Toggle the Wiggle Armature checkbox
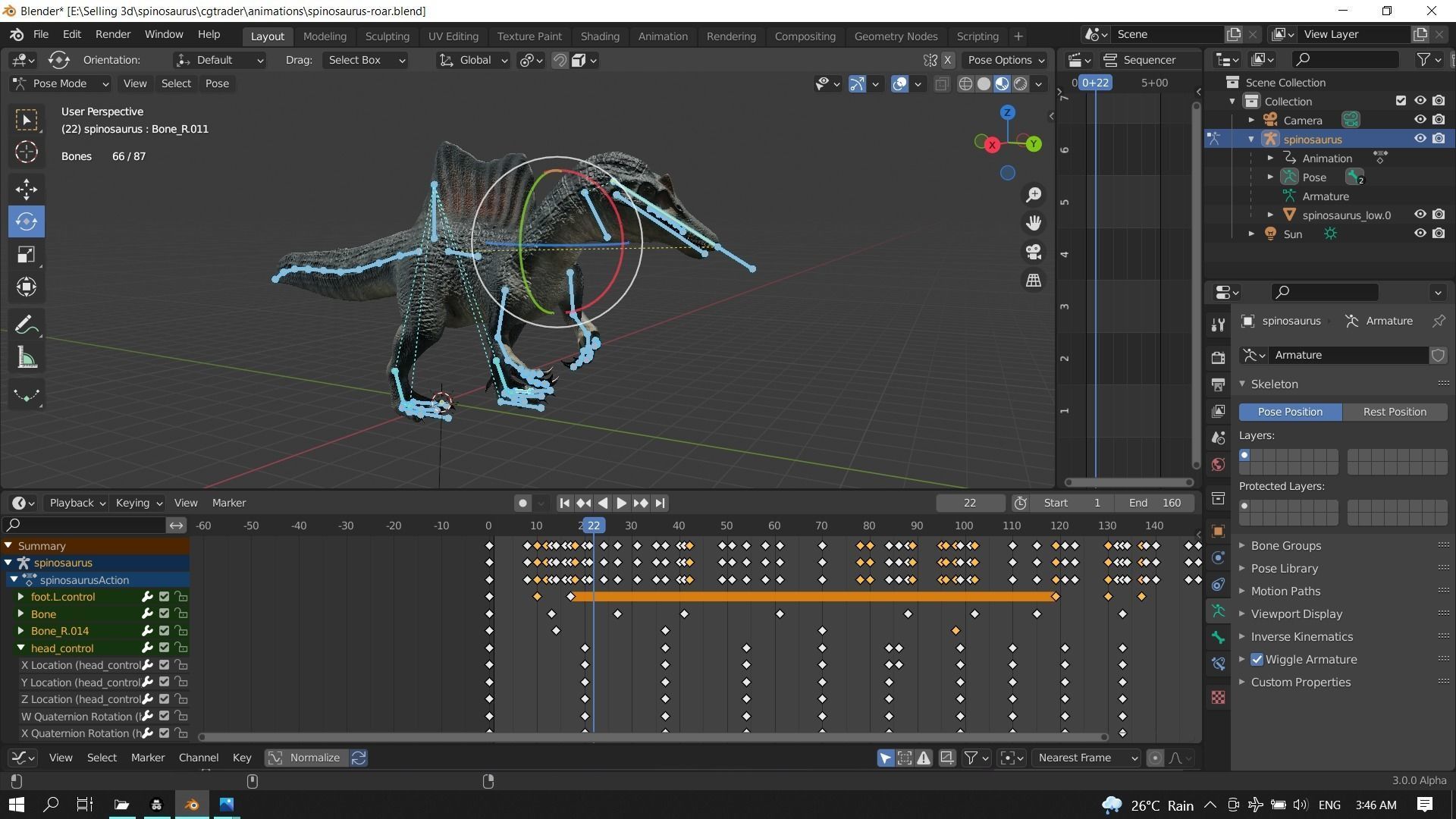Viewport: 1456px width, 819px height. point(1257,660)
